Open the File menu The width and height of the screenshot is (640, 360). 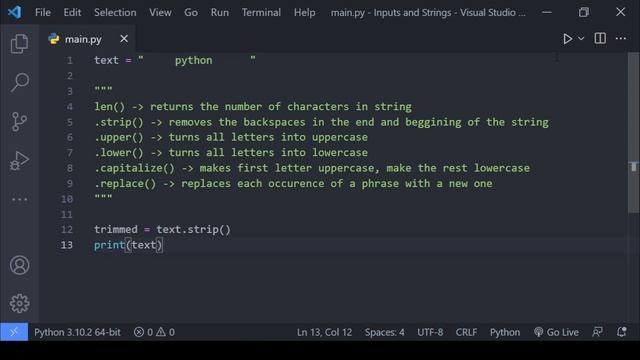point(43,13)
